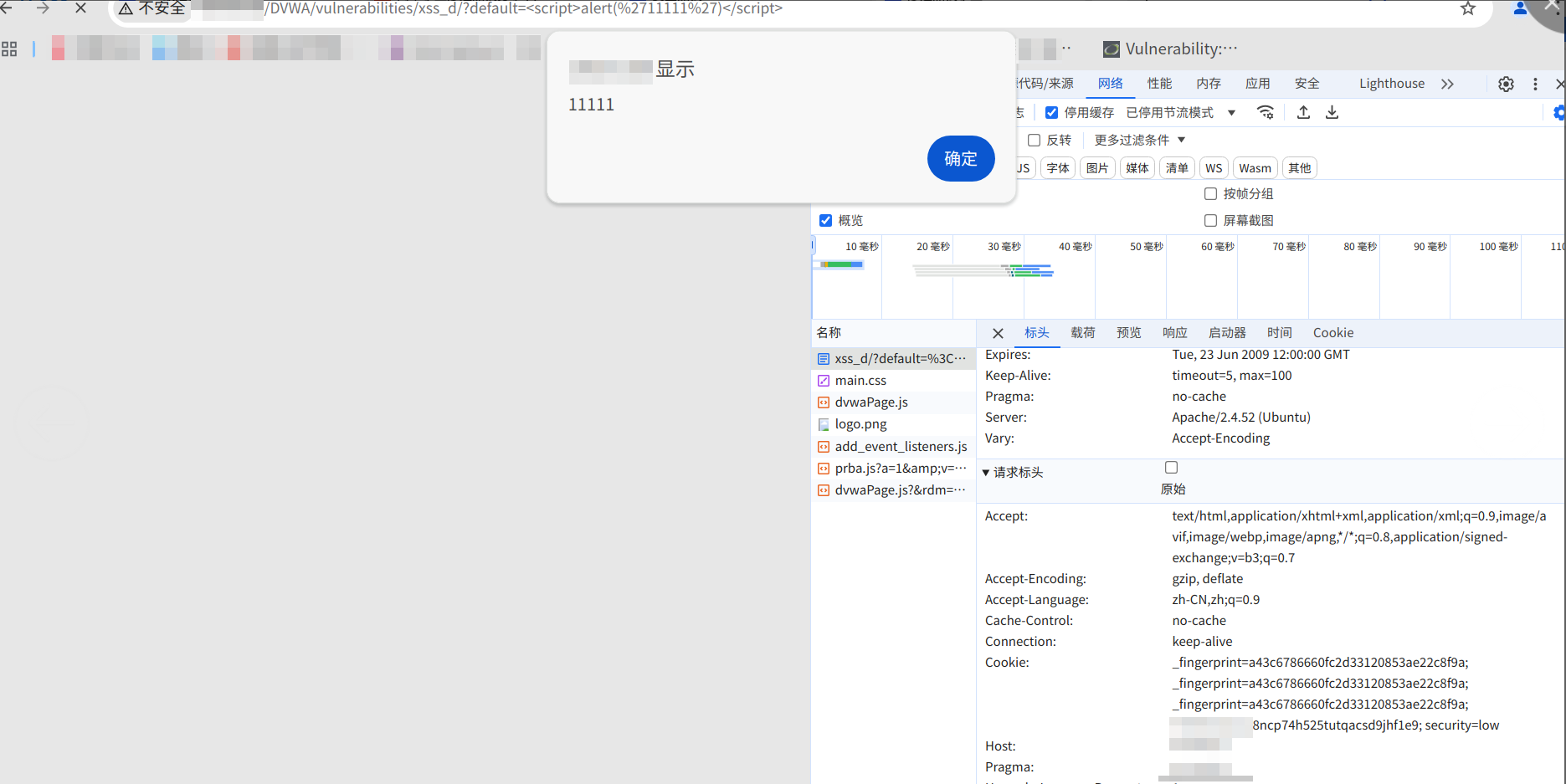
Task: Filter requests by 字体
Action: (1058, 168)
